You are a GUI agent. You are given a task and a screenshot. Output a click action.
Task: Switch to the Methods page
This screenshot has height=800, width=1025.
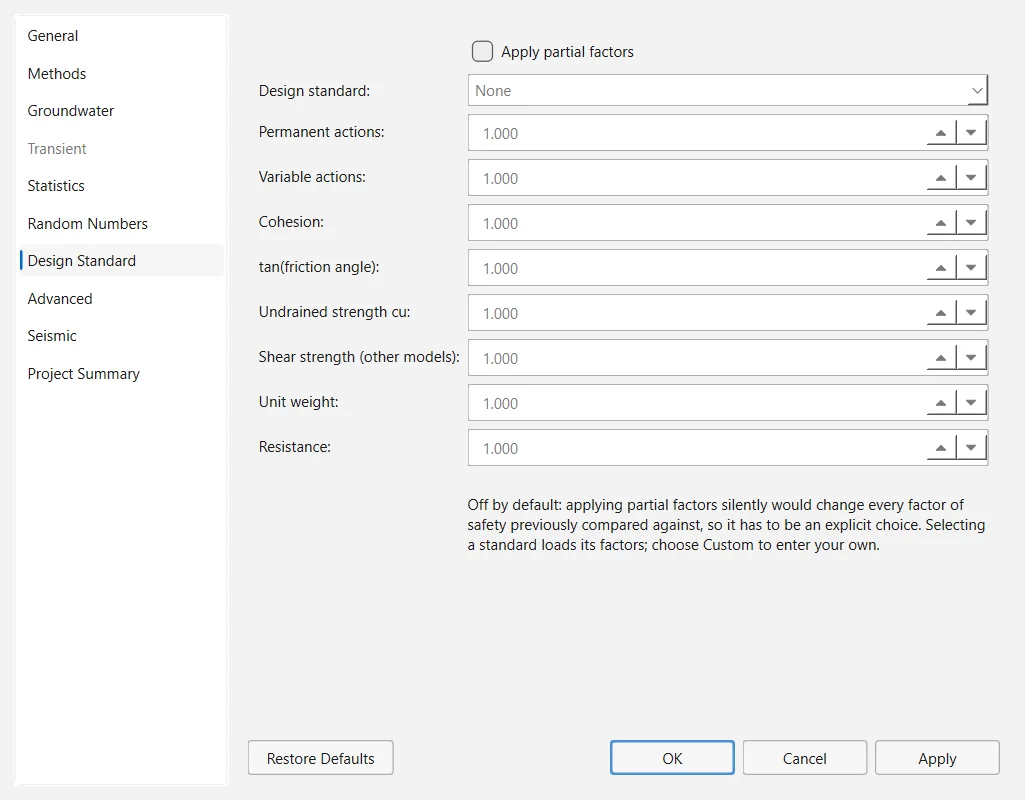122,74
